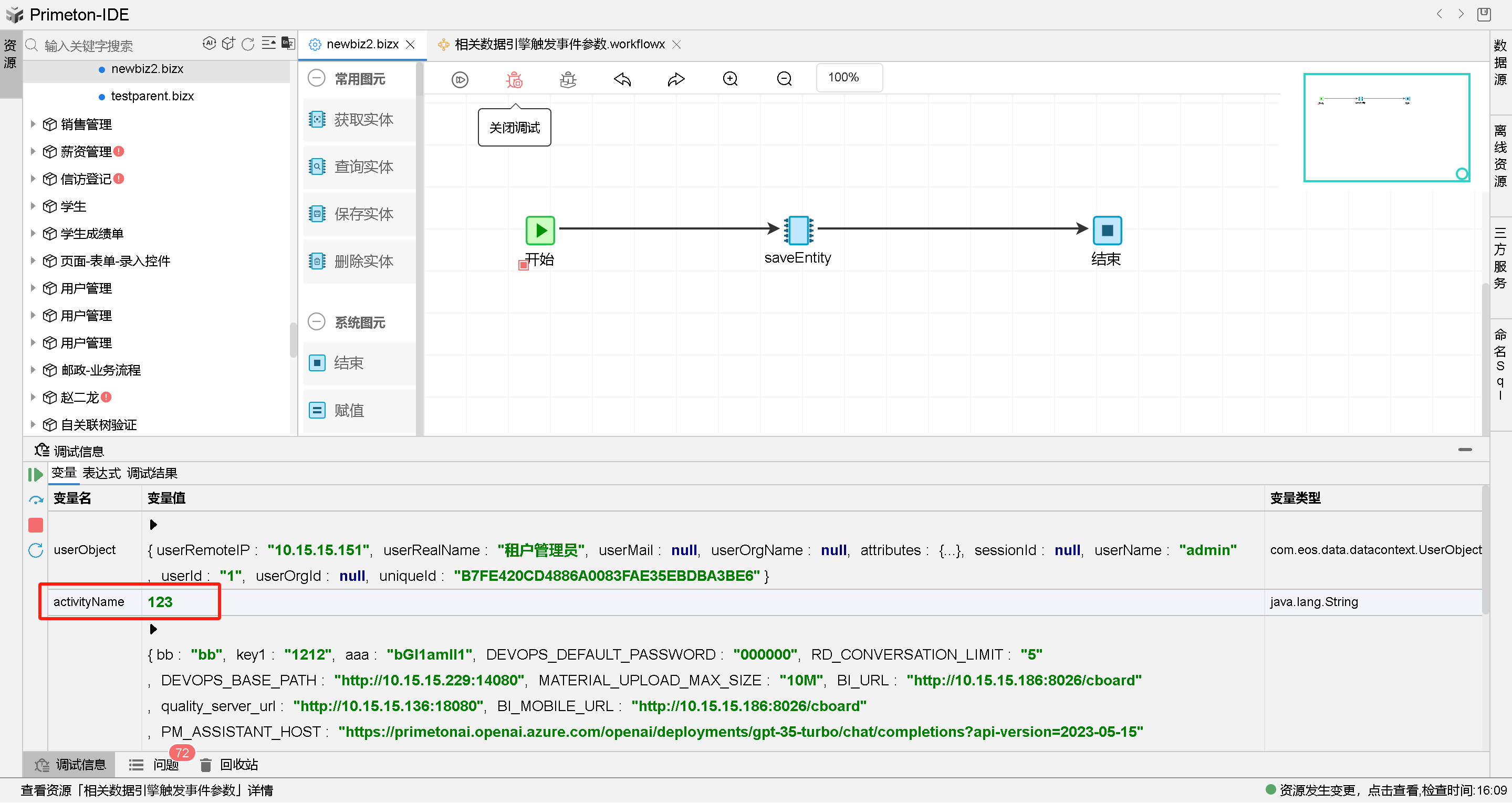Collapse the 常用图元 palette section
The width and height of the screenshot is (1512, 803).
pyautogui.click(x=316, y=78)
